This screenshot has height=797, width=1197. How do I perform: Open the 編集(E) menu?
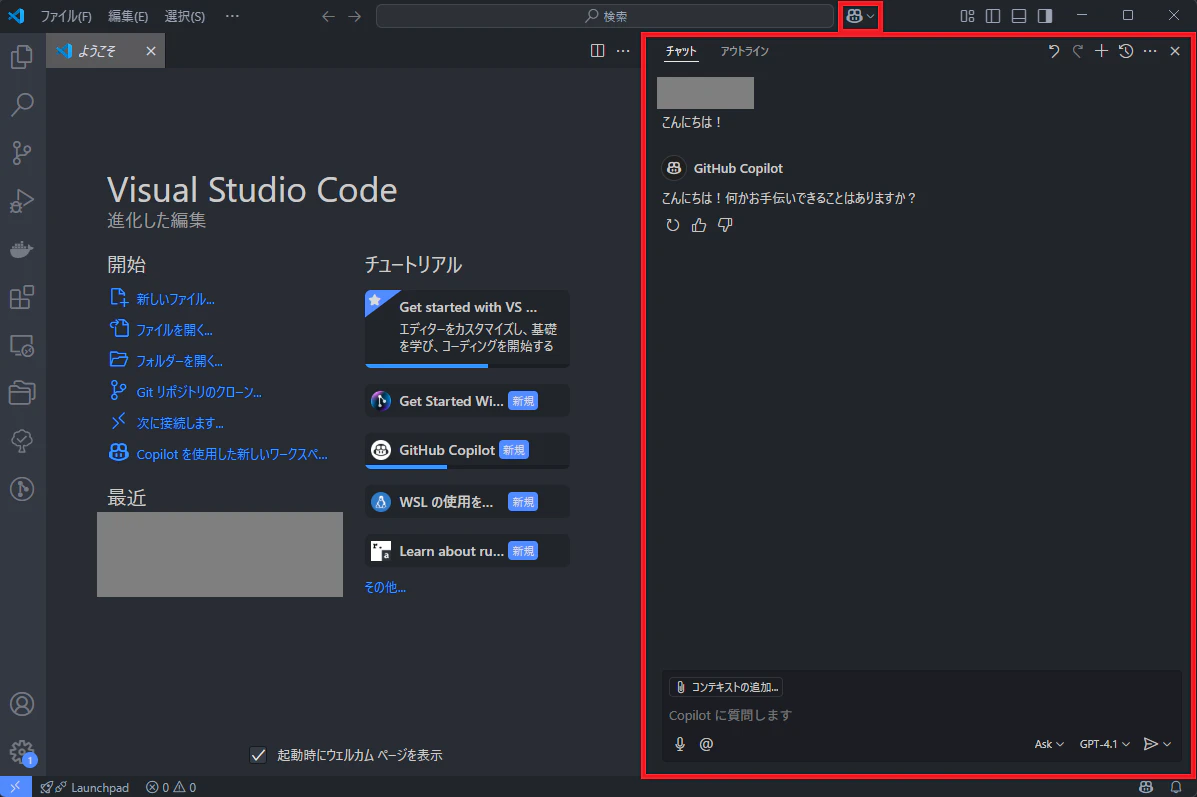(127, 16)
